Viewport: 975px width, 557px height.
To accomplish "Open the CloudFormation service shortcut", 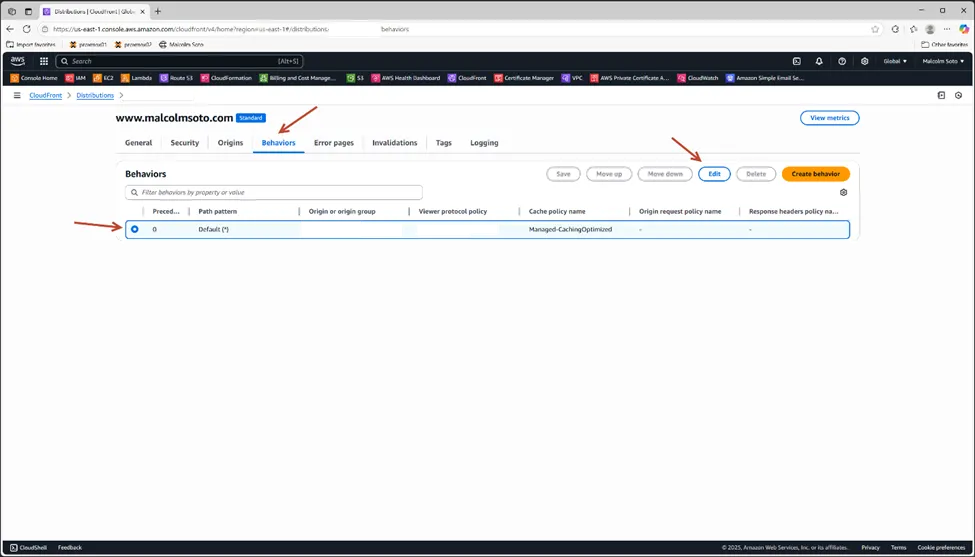I will 226,78.
